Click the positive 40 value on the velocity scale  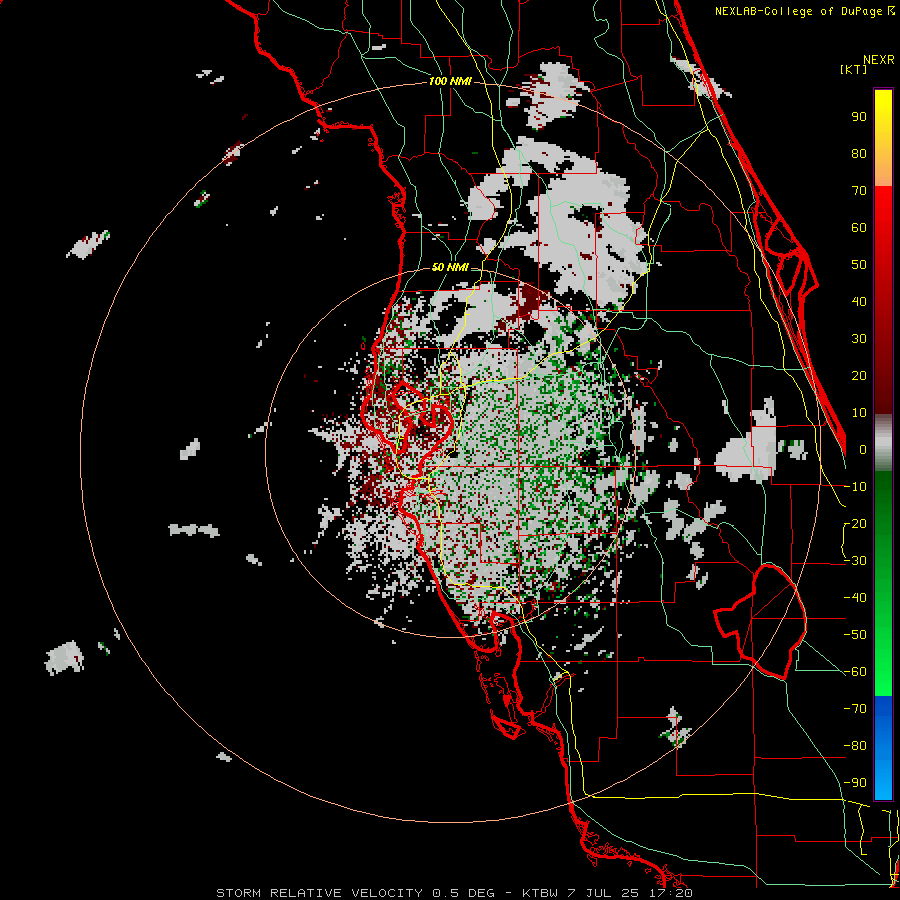[x=859, y=301]
